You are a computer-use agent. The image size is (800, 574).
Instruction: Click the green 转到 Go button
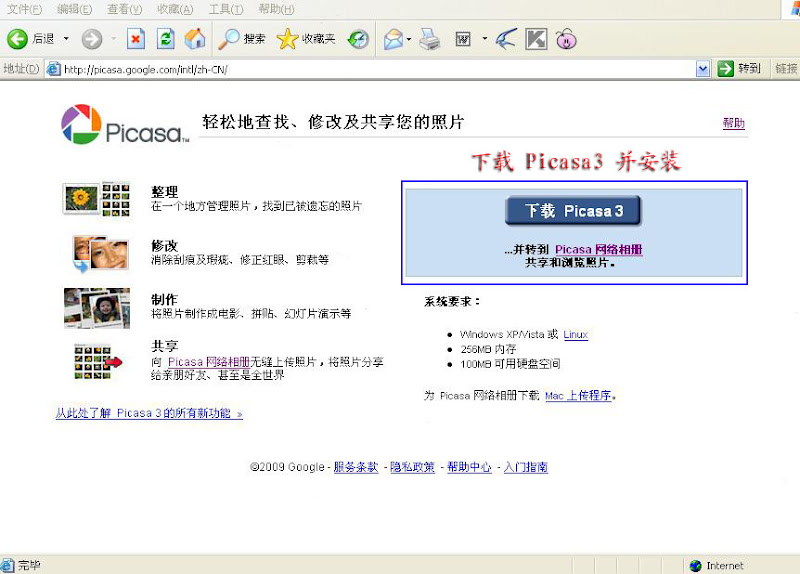(x=739, y=69)
